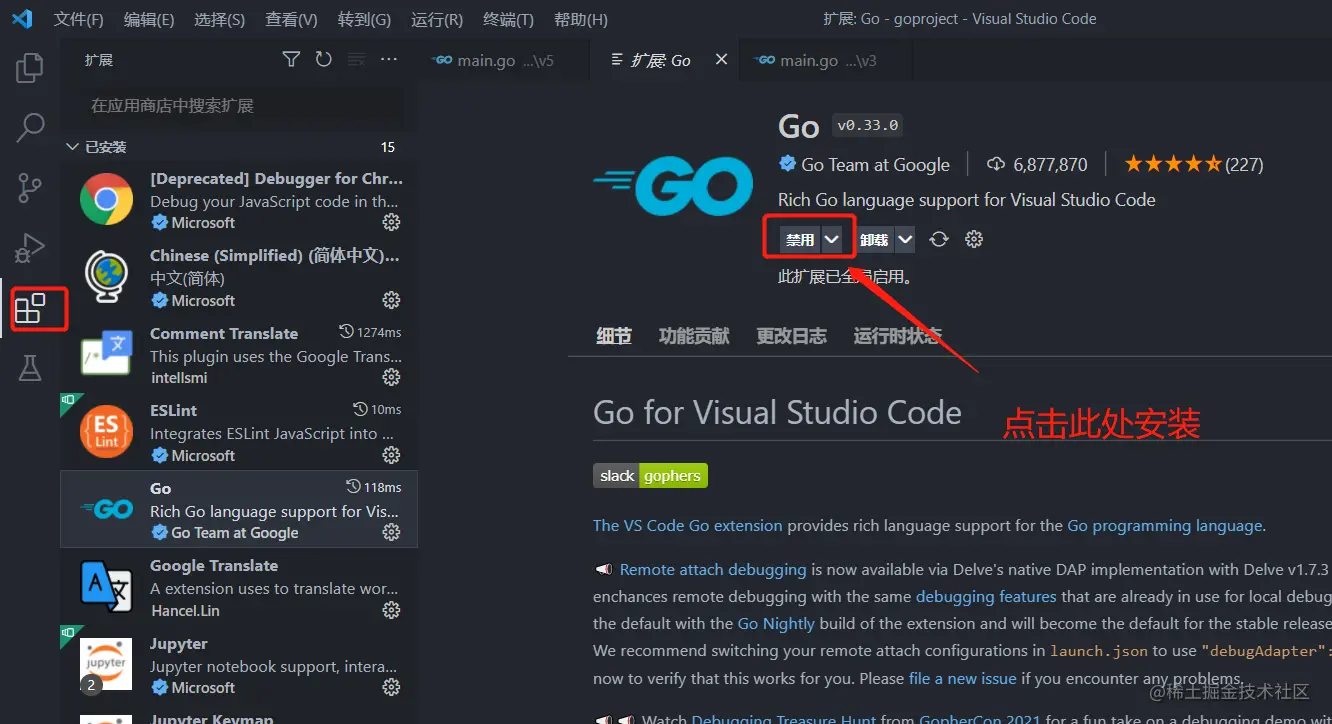Open the Remote attach debugging link
1332x724 pixels.
(713, 569)
